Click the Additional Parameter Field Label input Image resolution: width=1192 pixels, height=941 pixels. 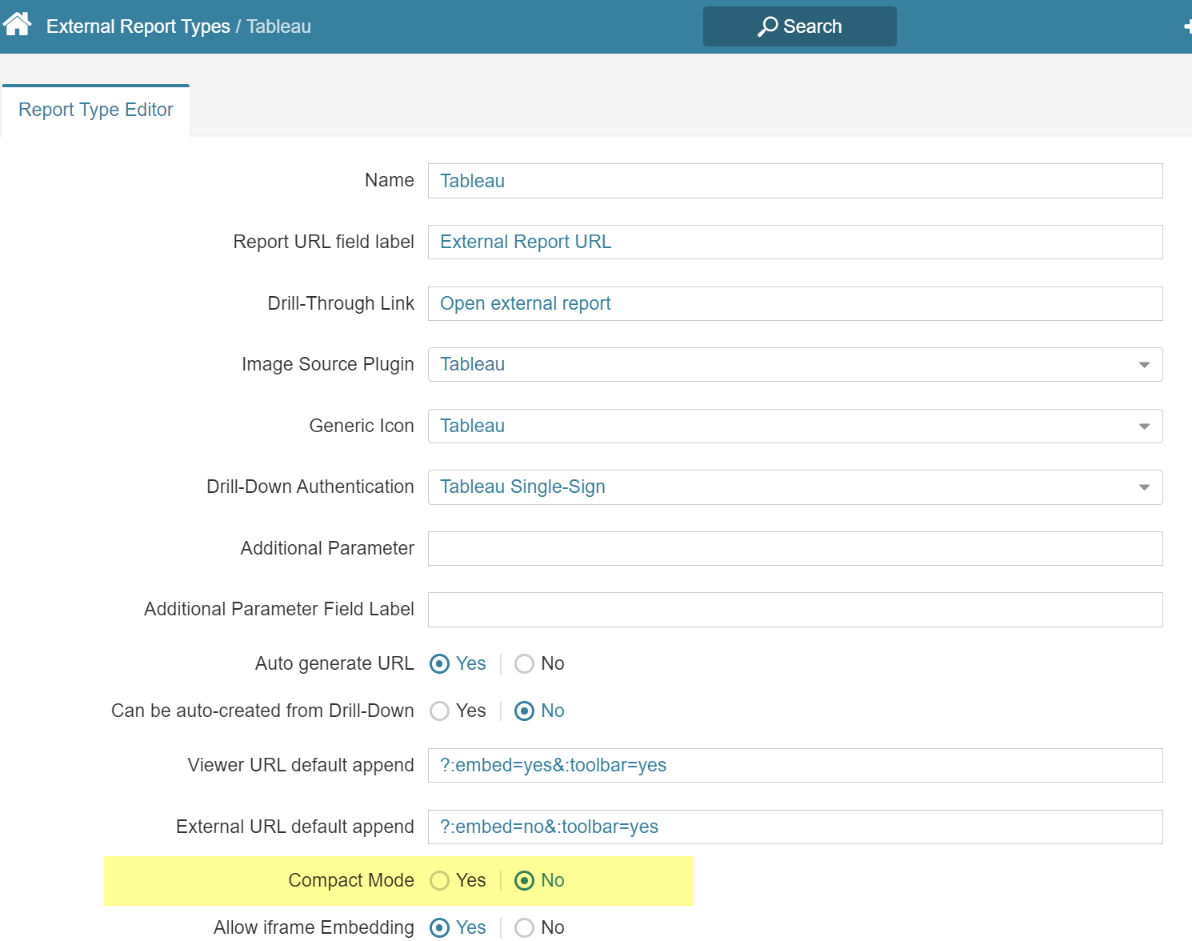click(795, 610)
